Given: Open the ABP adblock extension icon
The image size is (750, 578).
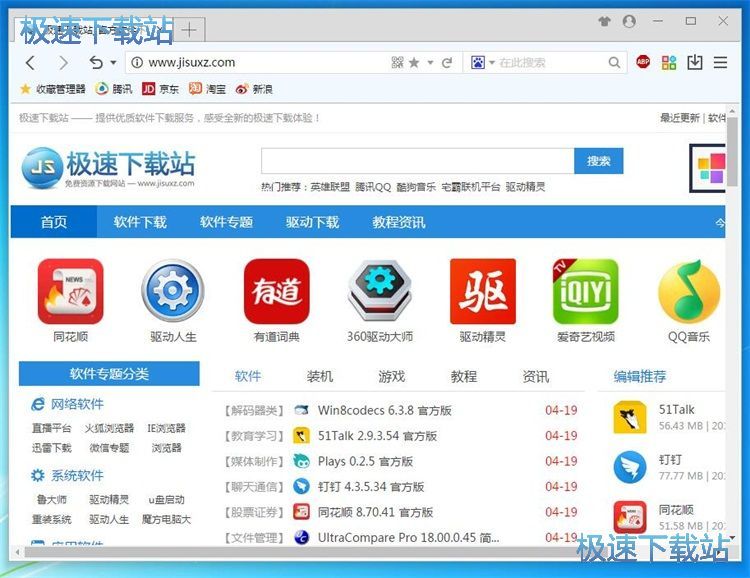Looking at the screenshot, I should point(643,62).
